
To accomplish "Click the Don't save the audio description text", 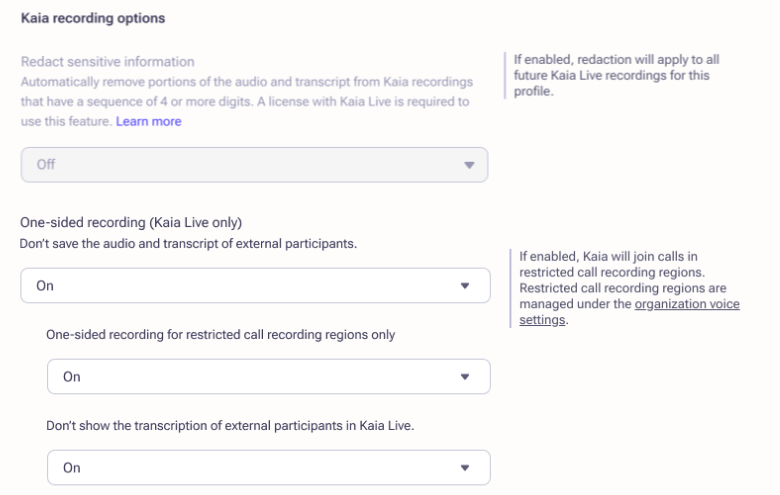I will [x=189, y=243].
